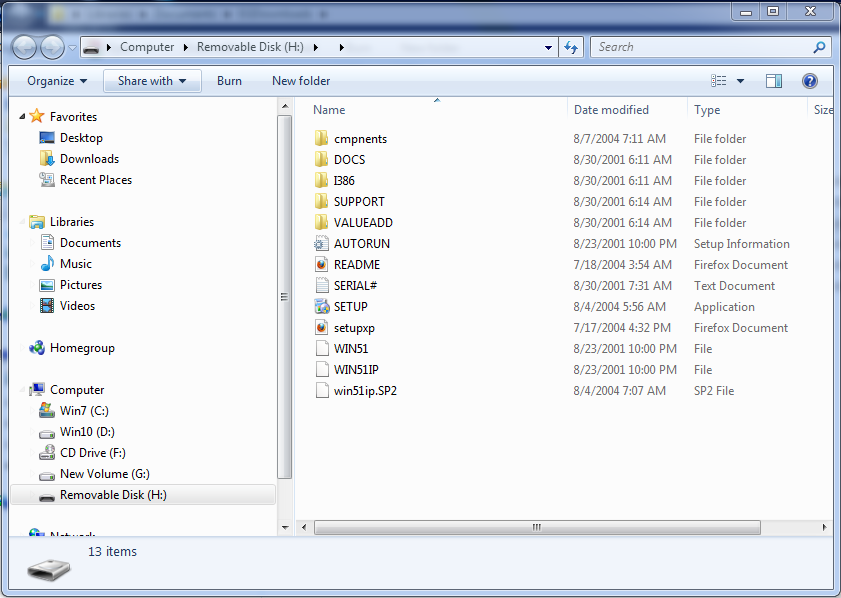Open Music library in sidebar

[76, 263]
